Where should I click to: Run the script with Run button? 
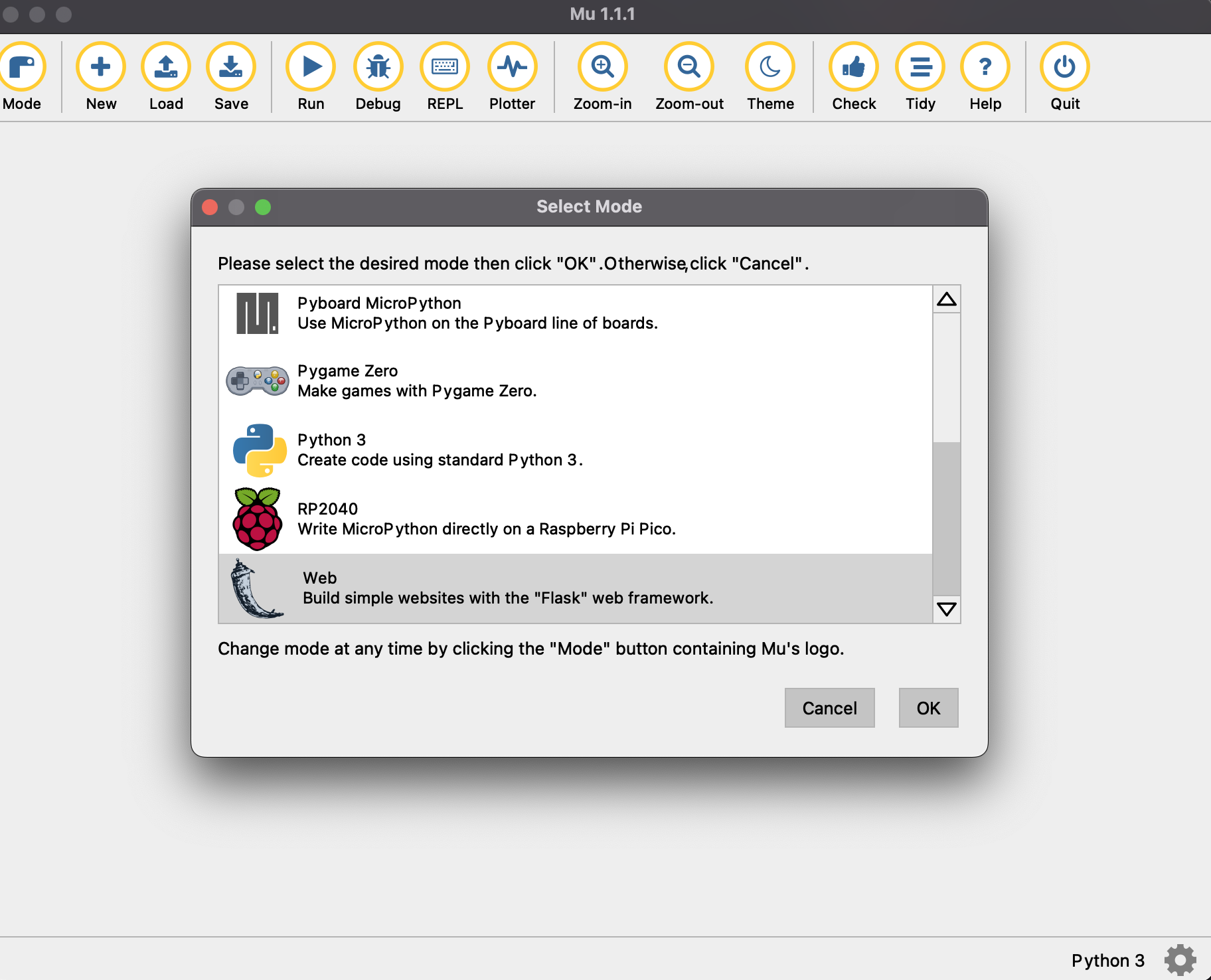click(x=311, y=76)
